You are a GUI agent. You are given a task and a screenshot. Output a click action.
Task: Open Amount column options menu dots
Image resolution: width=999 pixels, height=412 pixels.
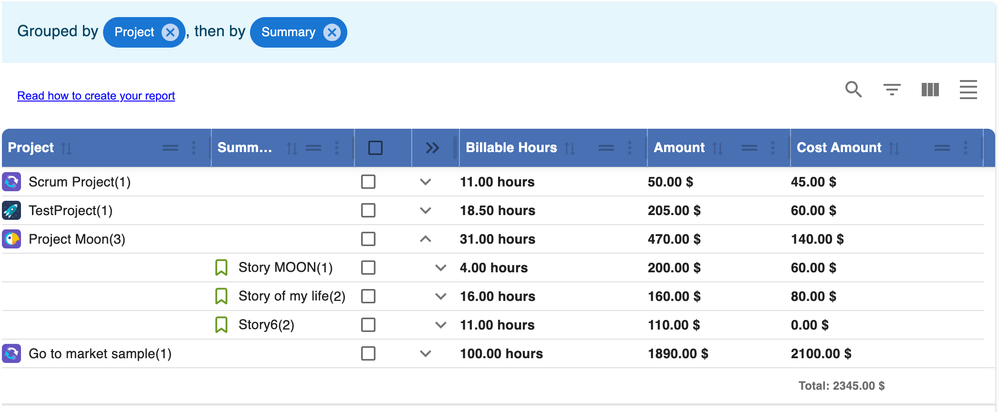(x=772, y=148)
